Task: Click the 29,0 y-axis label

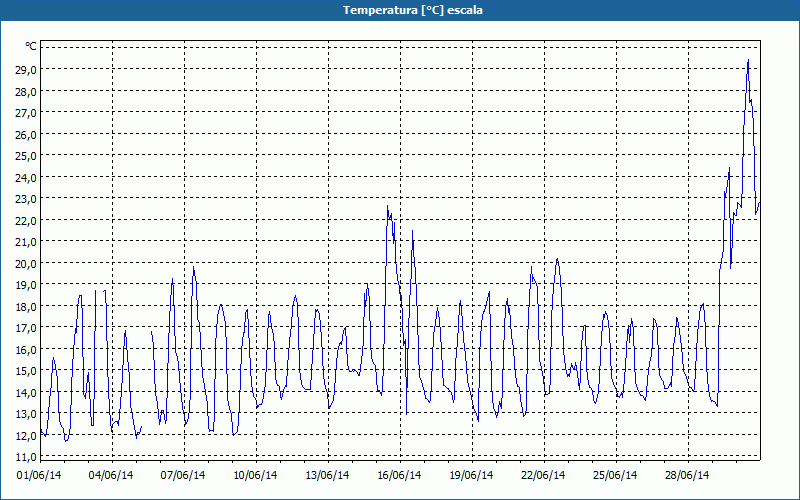Action: point(26,70)
